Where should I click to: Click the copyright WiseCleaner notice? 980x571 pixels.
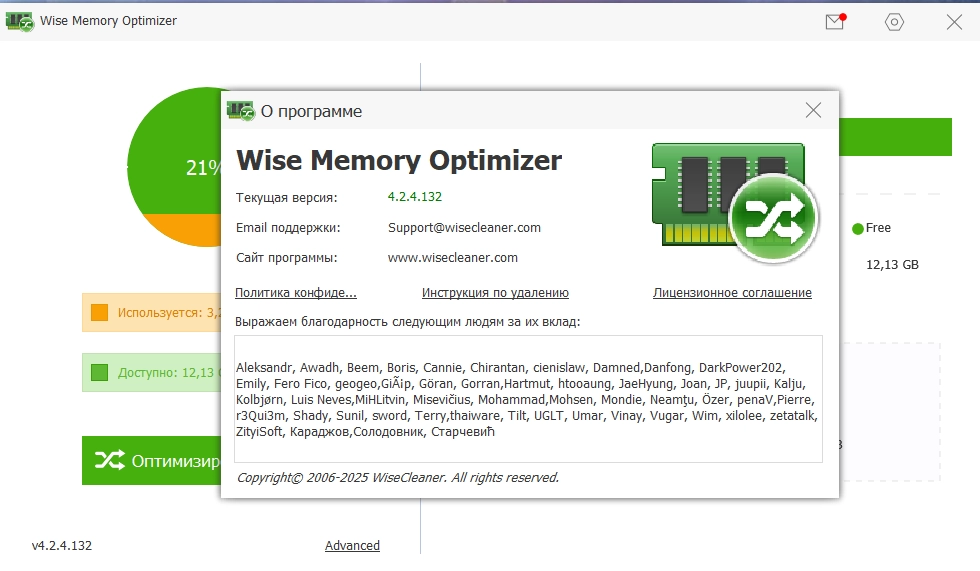coord(398,478)
